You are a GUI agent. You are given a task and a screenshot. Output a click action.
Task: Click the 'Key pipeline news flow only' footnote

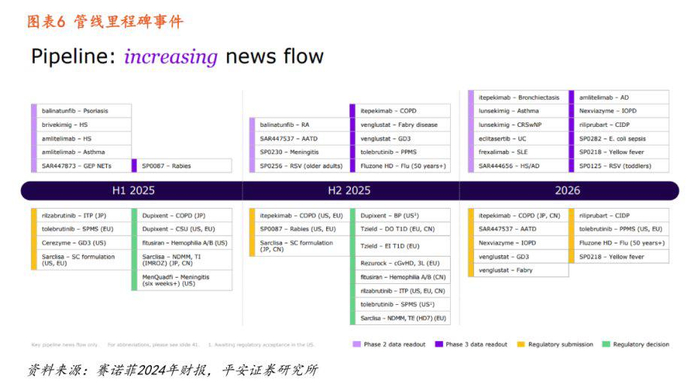(x=65, y=345)
